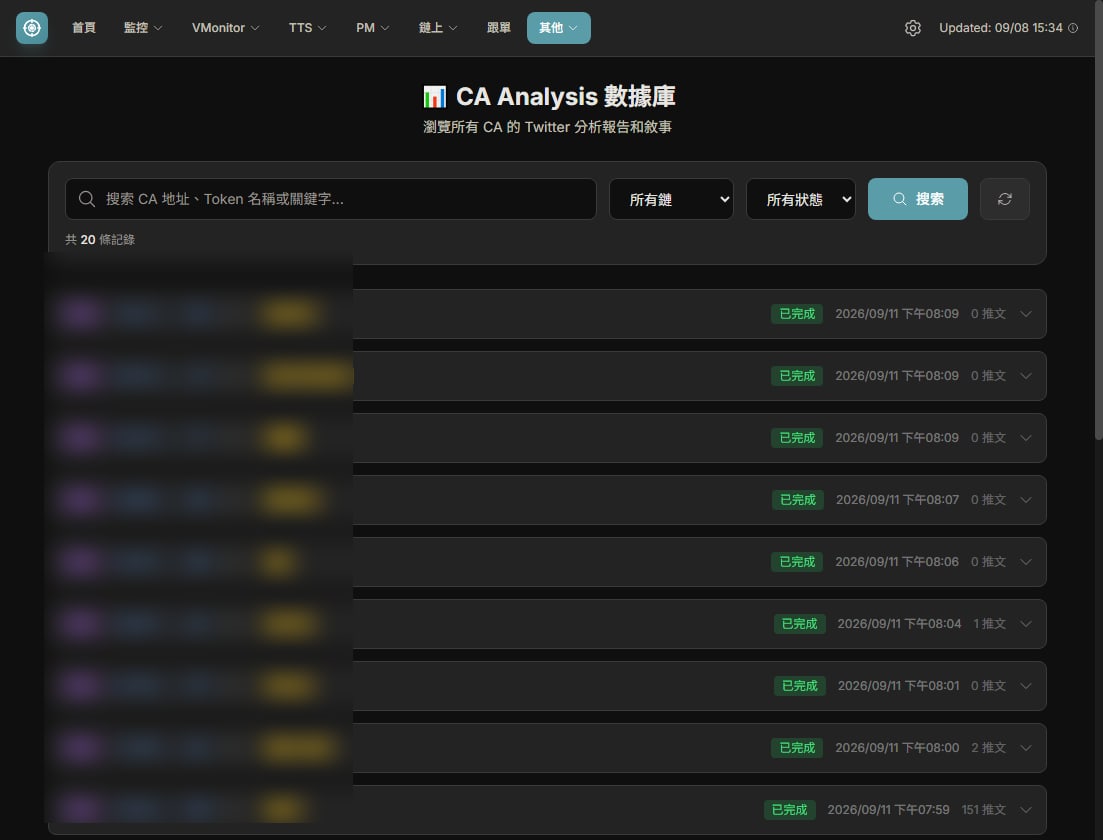
Task: Click the '151 推文' count
Action: click(x=983, y=809)
